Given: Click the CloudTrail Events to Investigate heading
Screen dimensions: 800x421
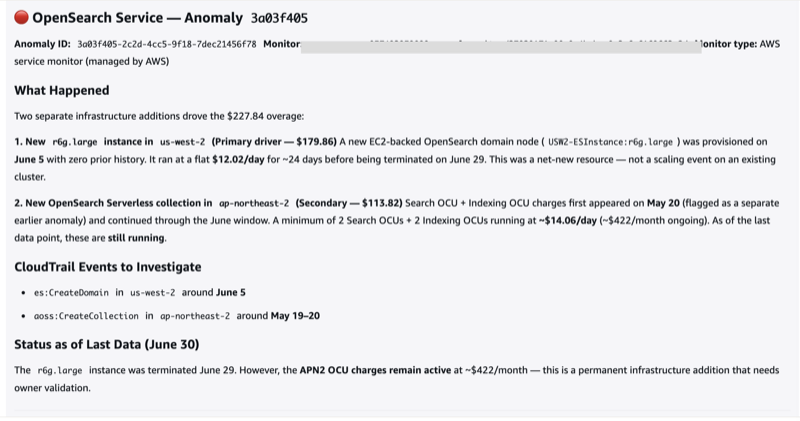Looking at the screenshot, I should click(x=108, y=267).
